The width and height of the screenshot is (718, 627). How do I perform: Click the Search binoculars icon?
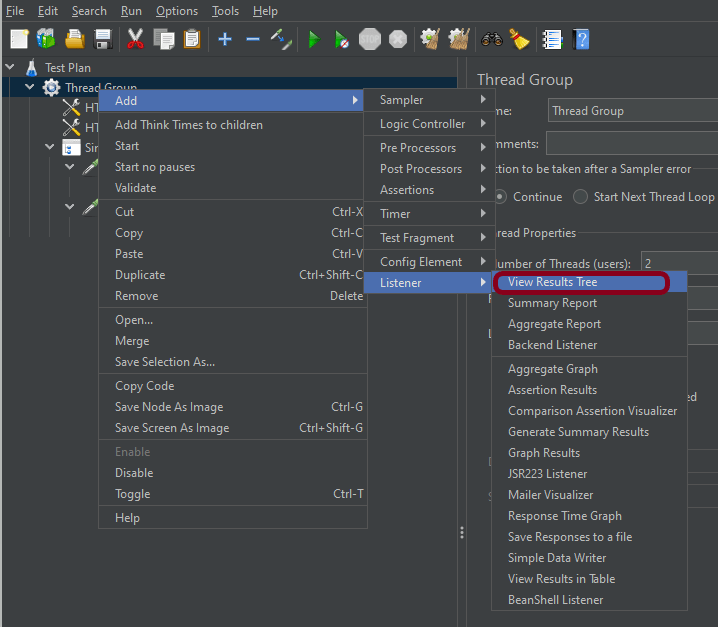point(491,40)
